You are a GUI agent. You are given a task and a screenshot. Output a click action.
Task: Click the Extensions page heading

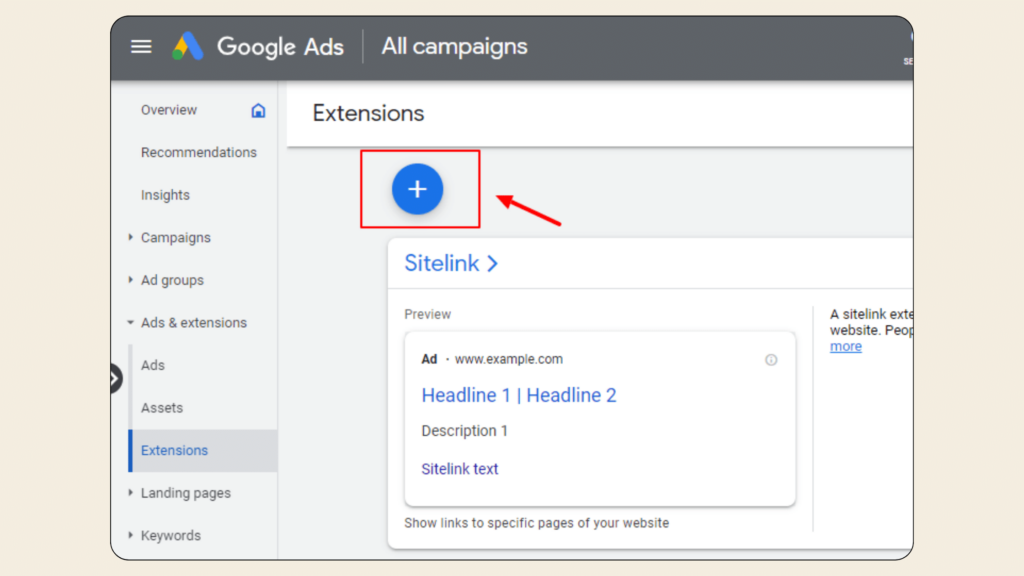pos(368,113)
